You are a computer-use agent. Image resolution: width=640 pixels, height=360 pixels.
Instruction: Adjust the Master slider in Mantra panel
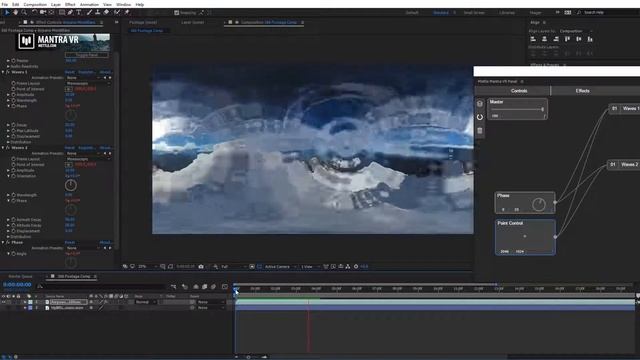coord(517,109)
